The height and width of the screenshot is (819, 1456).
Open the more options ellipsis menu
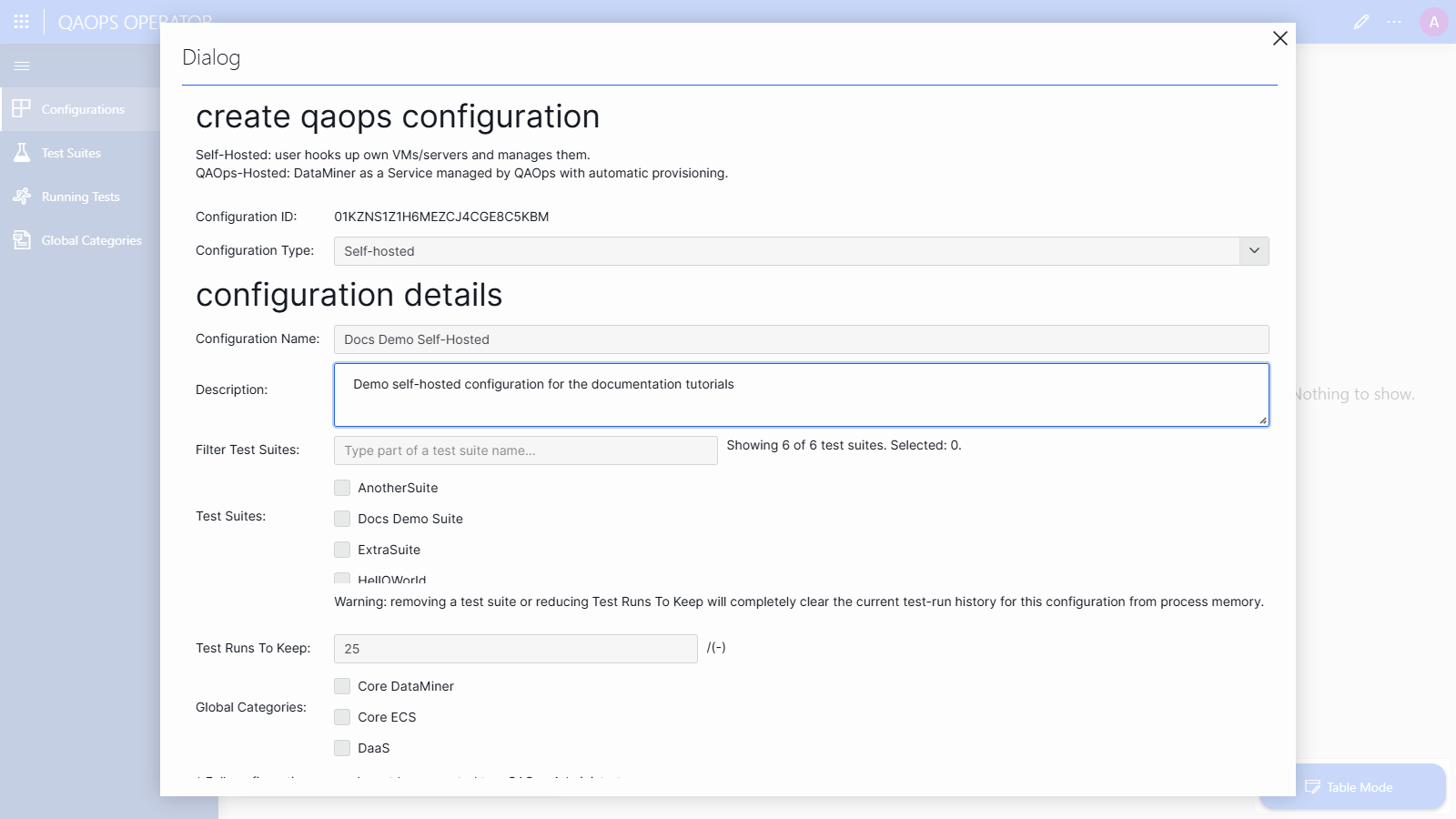[1394, 22]
